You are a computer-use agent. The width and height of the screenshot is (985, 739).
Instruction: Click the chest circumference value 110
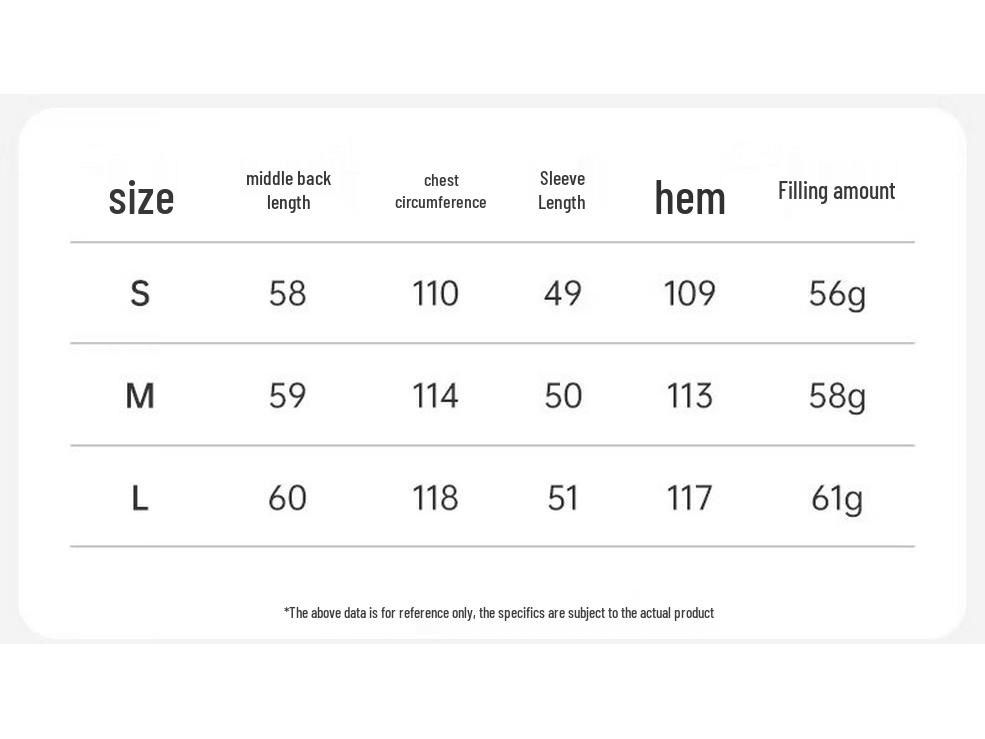(x=435, y=293)
